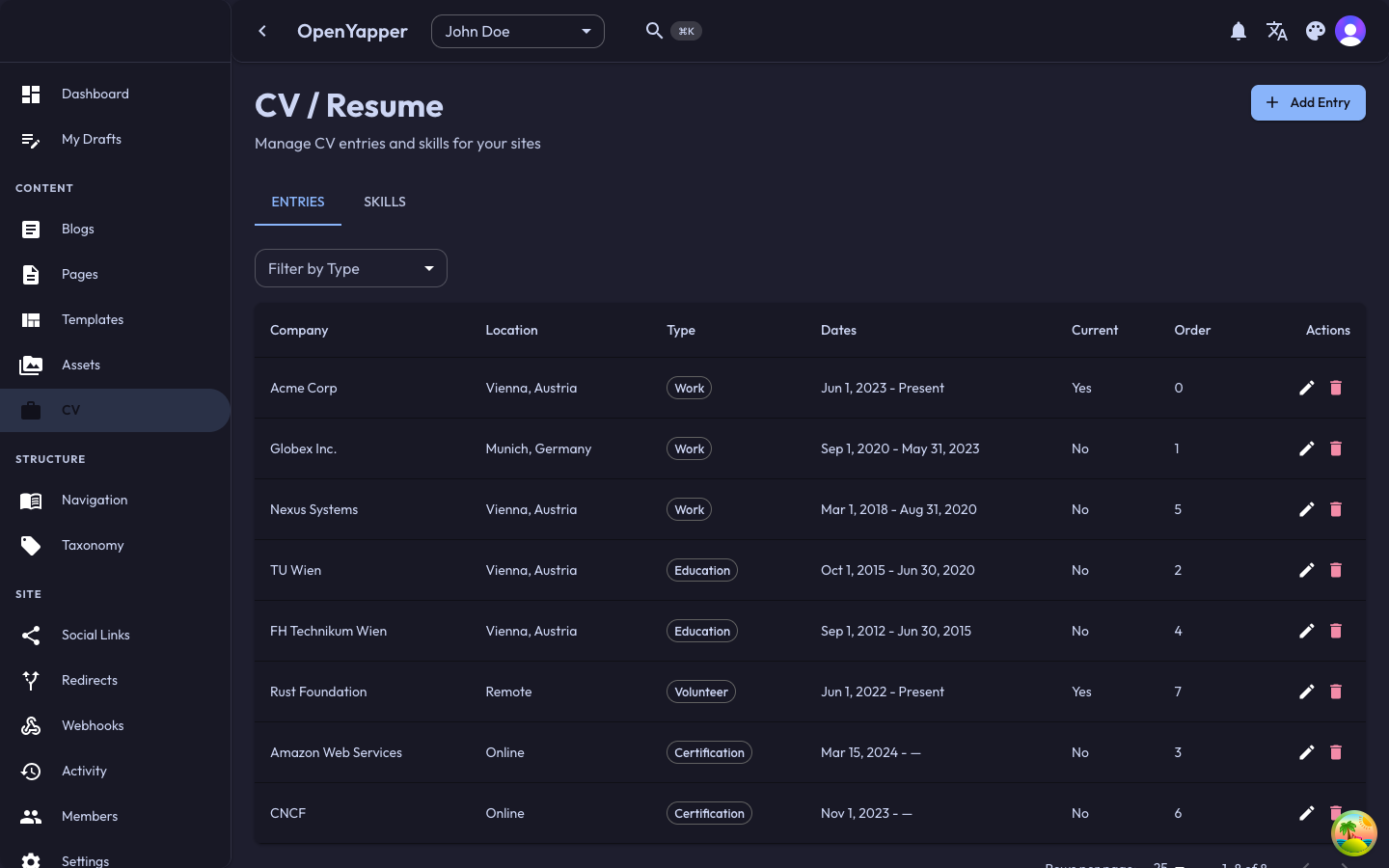This screenshot has width=1389, height=868.
Task: Expand the John Doe profile selector
Action: (x=518, y=31)
